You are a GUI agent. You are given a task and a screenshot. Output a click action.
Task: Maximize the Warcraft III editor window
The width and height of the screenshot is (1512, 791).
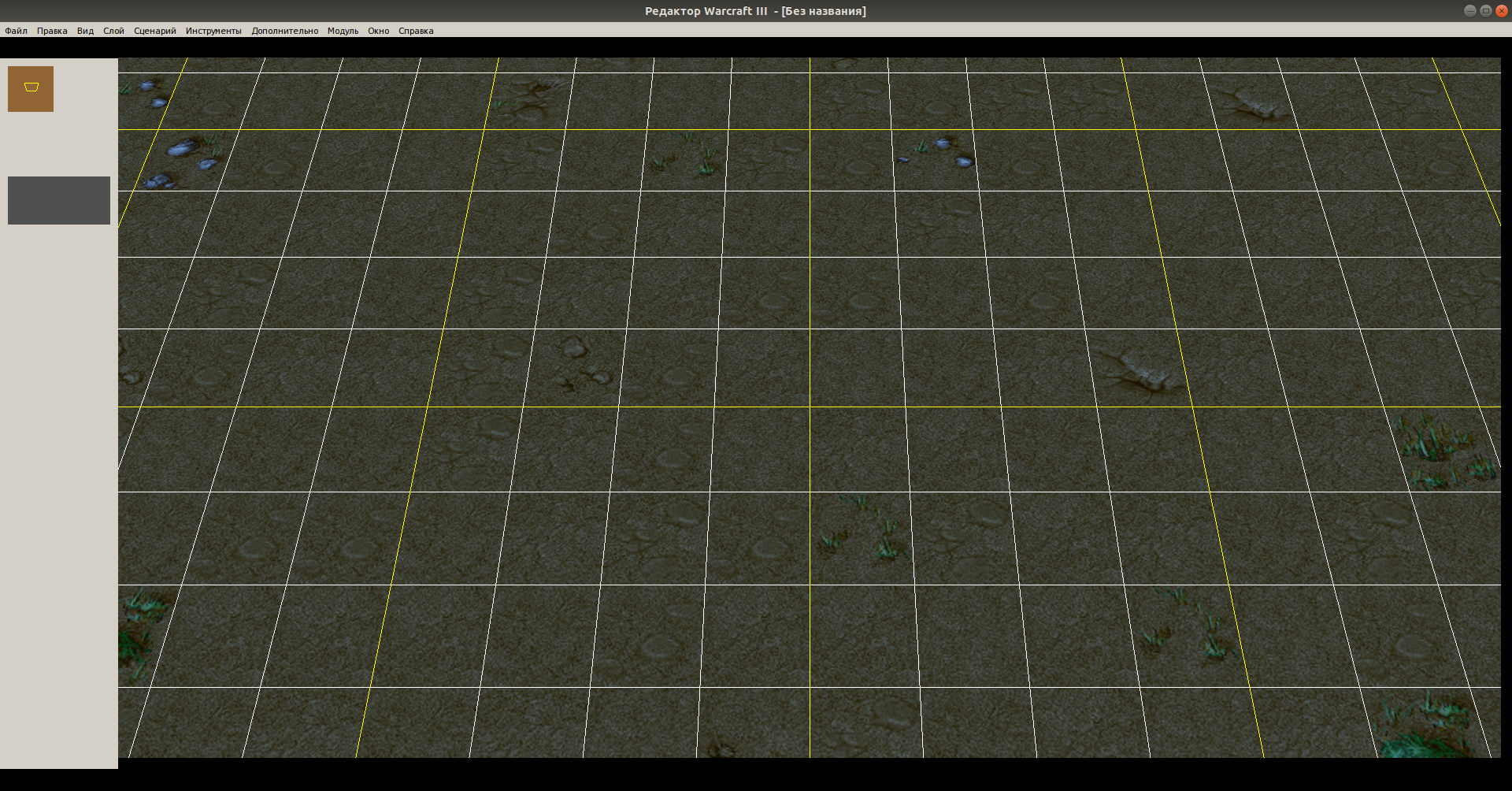[x=1485, y=10]
